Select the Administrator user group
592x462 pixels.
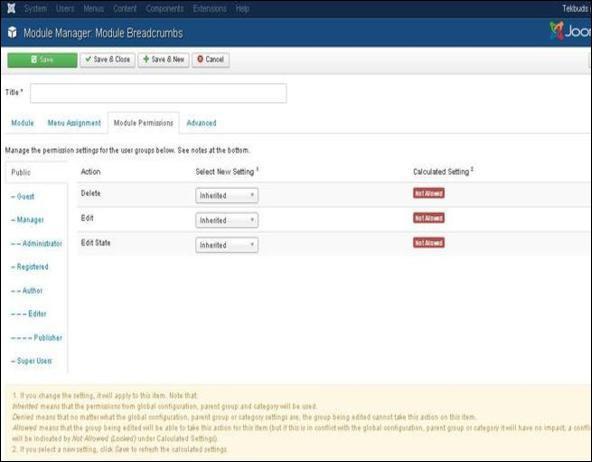tap(37, 243)
